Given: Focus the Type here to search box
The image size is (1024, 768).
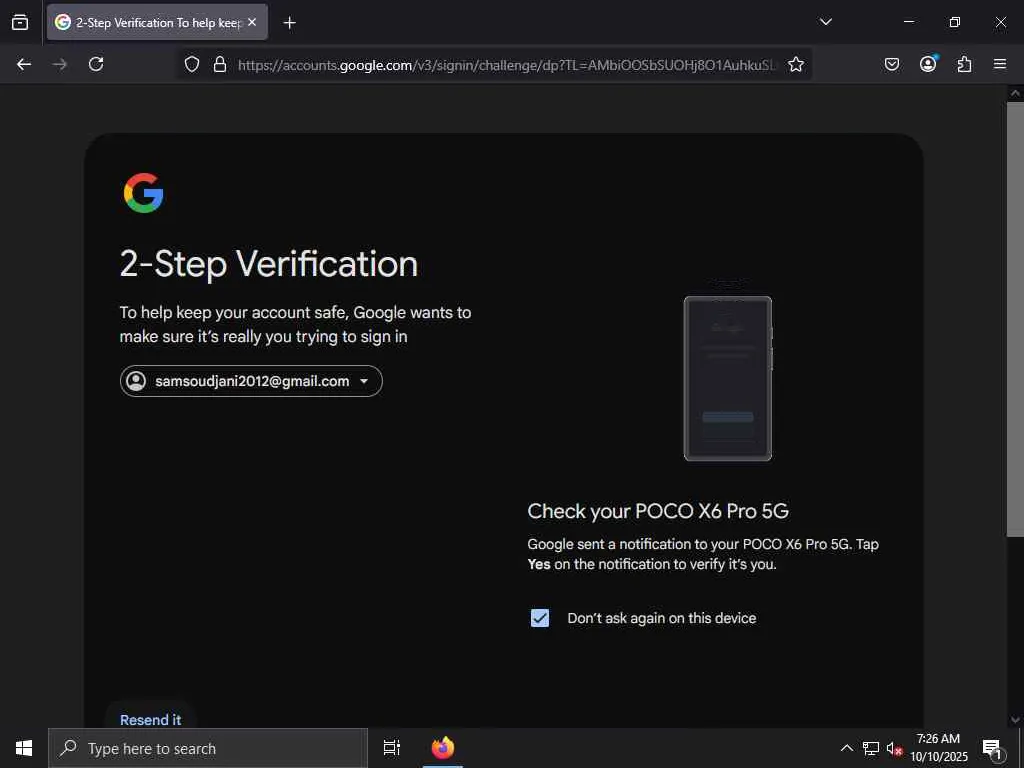Looking at the screenshot, I should click(208, 748).
